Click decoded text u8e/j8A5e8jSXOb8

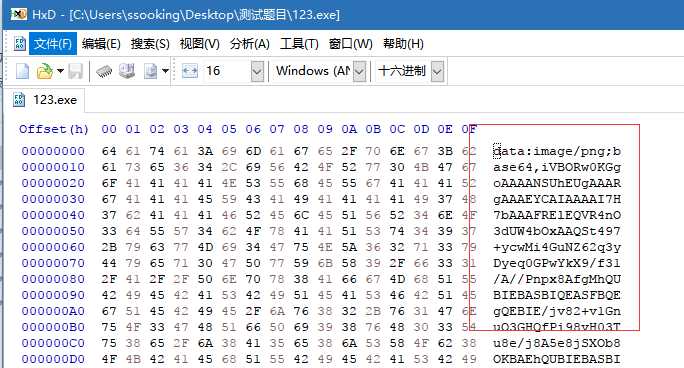click(557, 343)
